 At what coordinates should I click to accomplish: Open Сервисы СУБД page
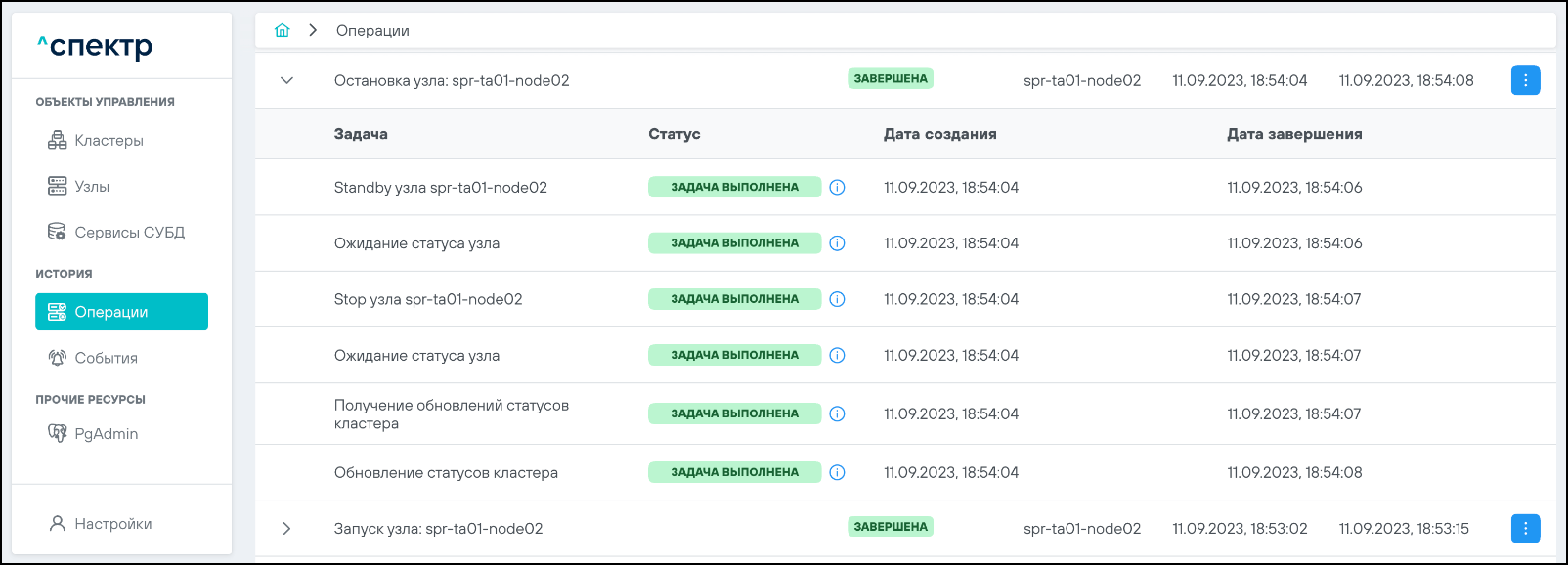click(x=129, y=233)
